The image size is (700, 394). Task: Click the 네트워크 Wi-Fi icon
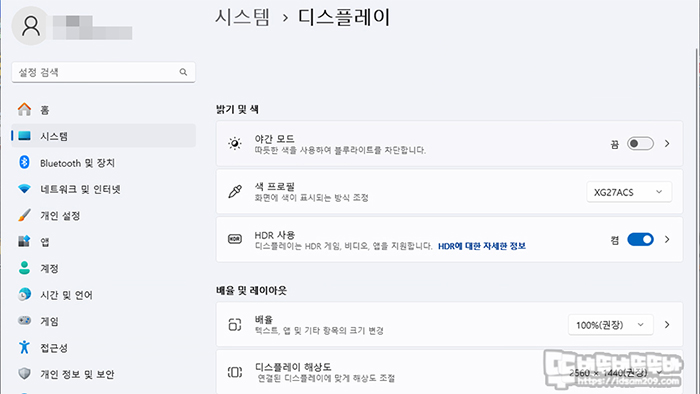(25, 189)
